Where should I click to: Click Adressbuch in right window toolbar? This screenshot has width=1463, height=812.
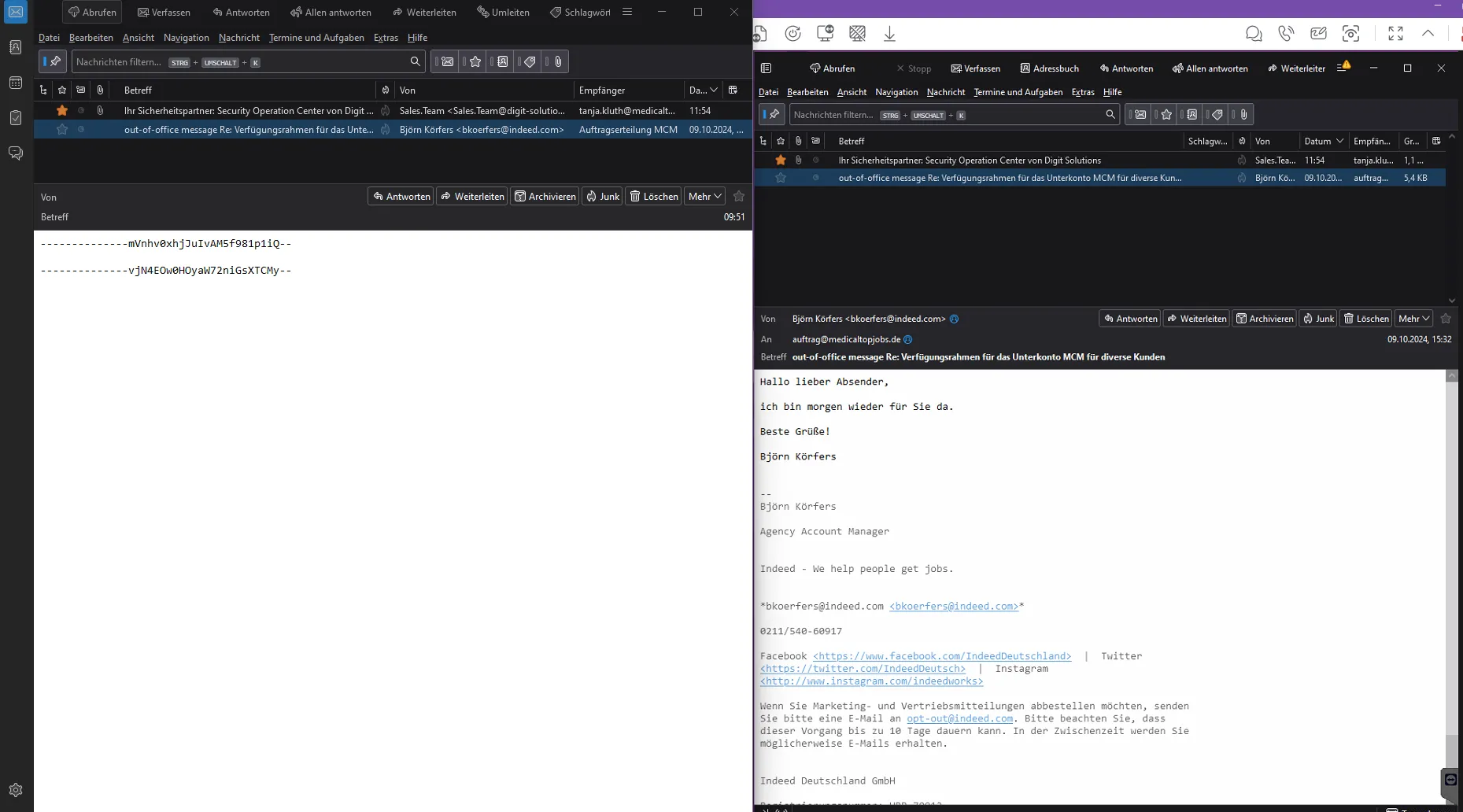1049,68
